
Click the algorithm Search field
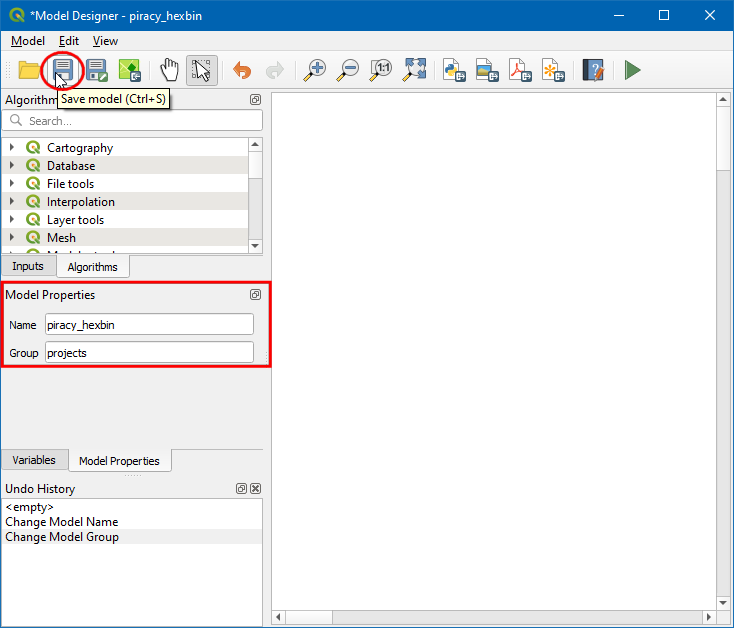(132, 121)
